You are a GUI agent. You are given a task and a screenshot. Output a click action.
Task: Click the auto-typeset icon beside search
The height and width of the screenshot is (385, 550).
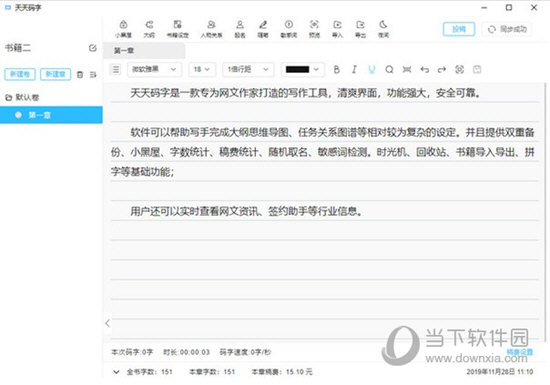[x=407, y=69]
